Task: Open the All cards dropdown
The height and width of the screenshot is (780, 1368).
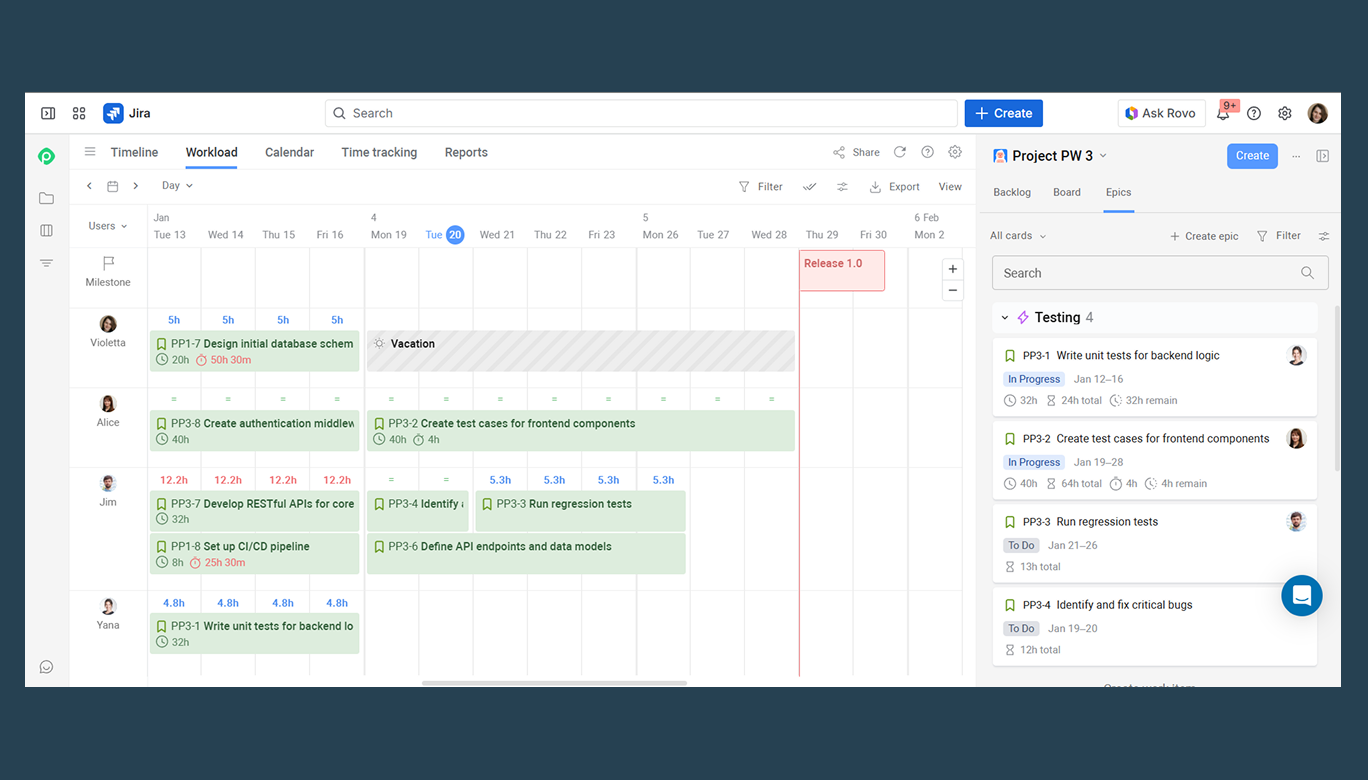Action: point(1018,236)
